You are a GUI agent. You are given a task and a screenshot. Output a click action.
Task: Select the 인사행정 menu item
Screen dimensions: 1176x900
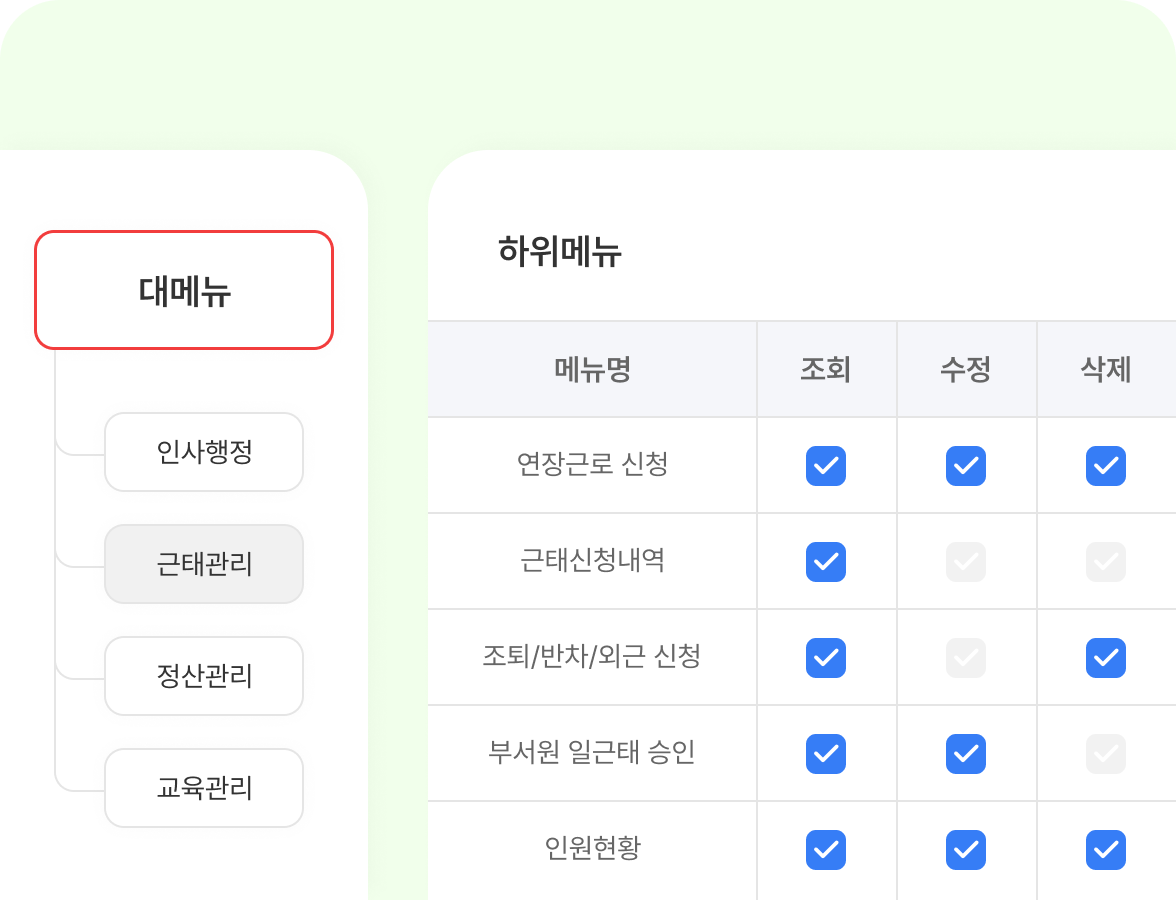203,452
